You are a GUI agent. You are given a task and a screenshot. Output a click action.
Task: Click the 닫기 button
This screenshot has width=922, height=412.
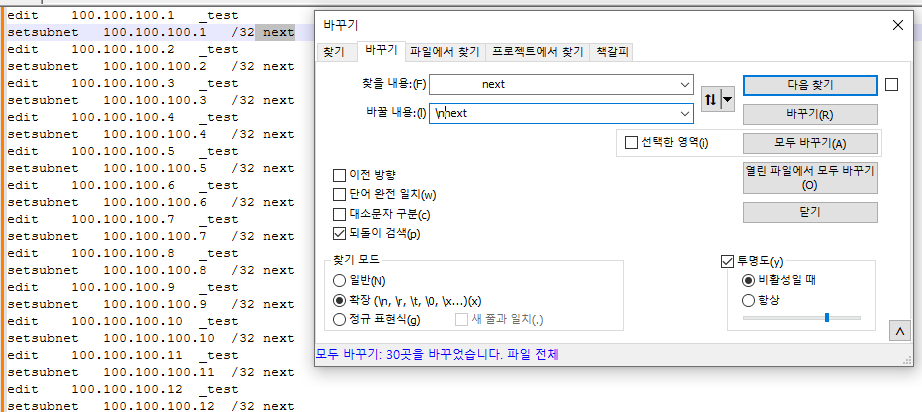pyautogui.click(x=810, y=212)
